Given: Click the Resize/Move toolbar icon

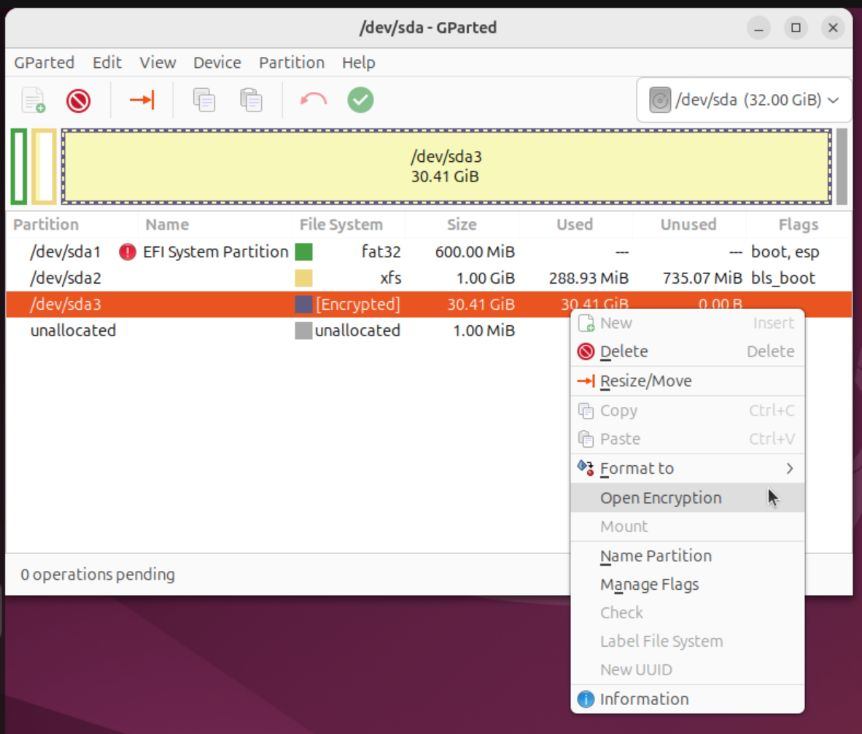Looking at the screenshot, I should click(x=142, y=100).
